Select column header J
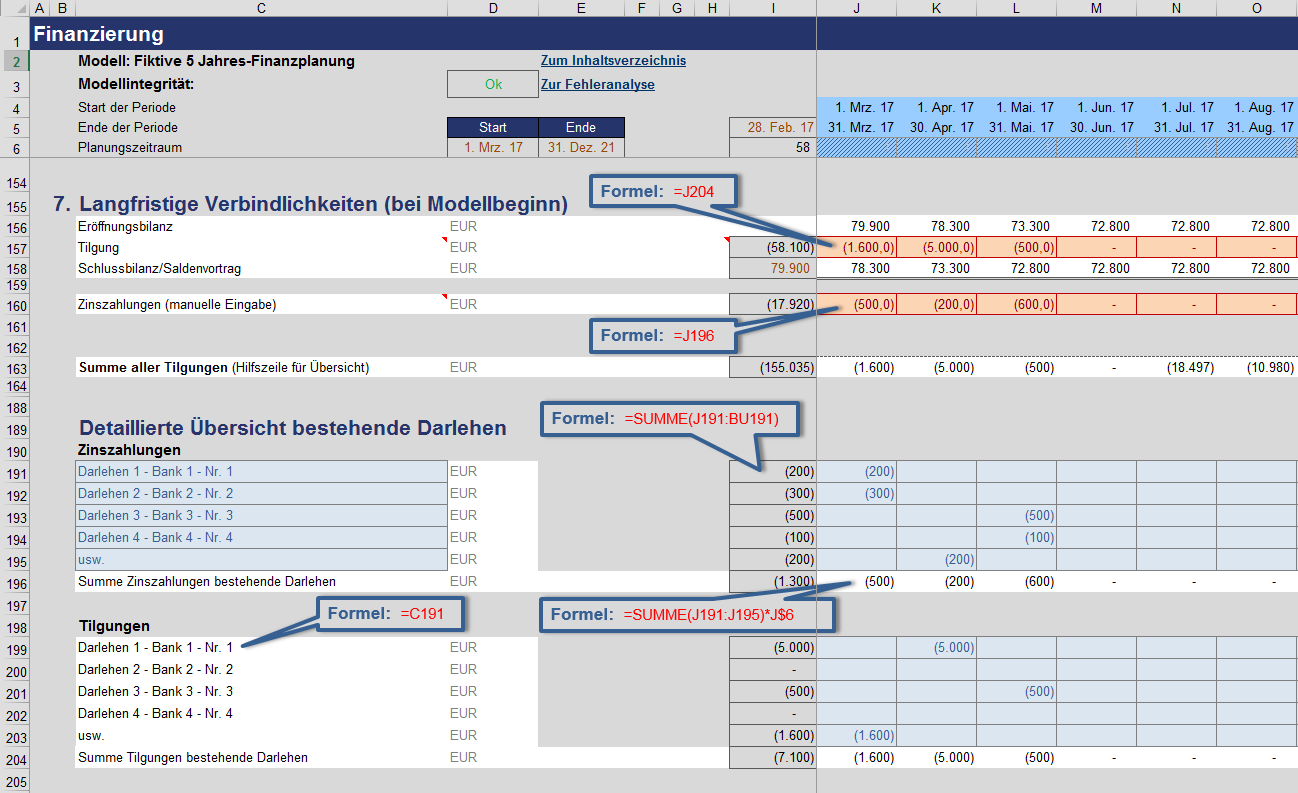This screenshot has height=793, width=1298. tap(856, 8)
